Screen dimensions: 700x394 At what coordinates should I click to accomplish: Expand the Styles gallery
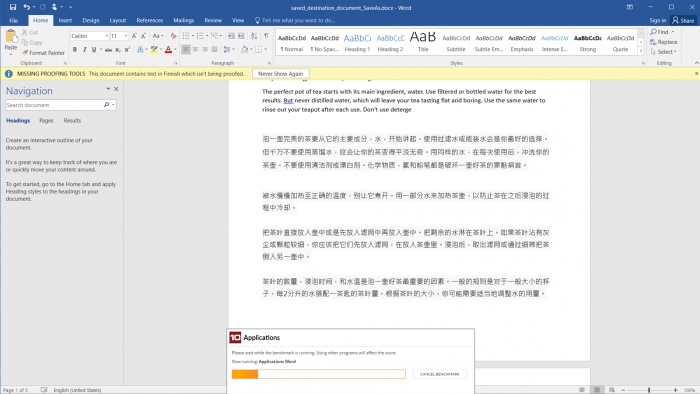coord(641,51)
